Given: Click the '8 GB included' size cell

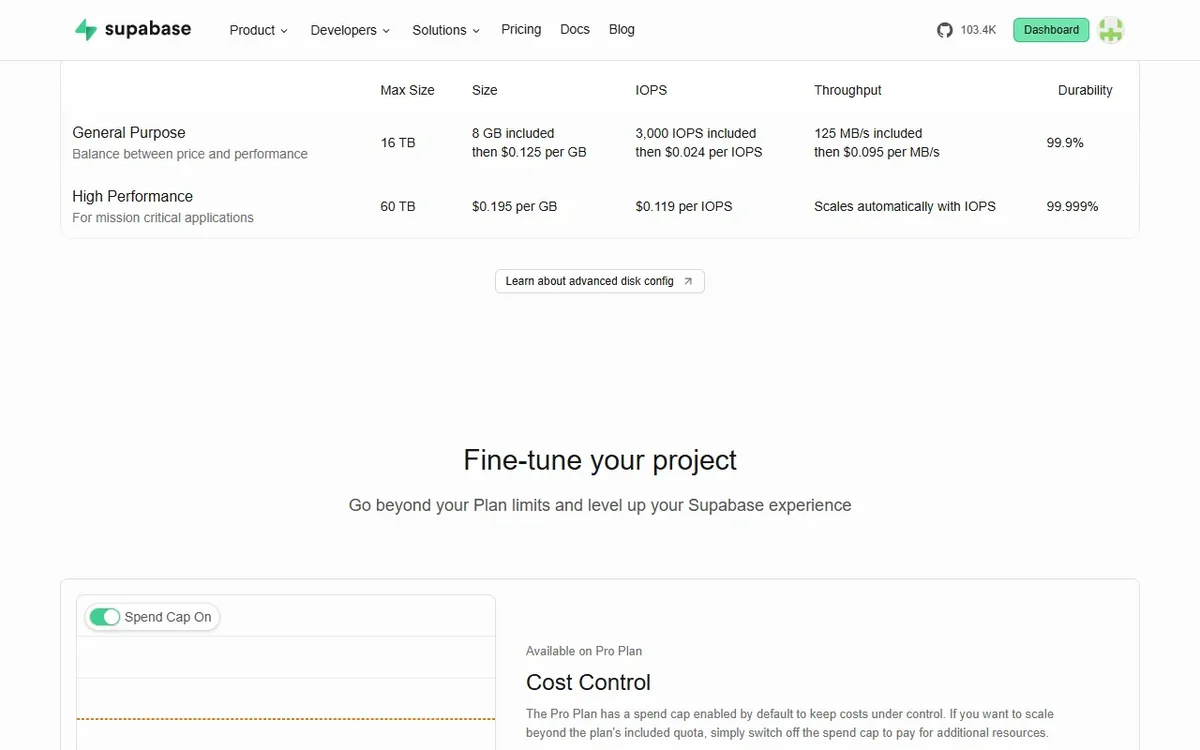Looking at the screenshot, I should 513,133.
